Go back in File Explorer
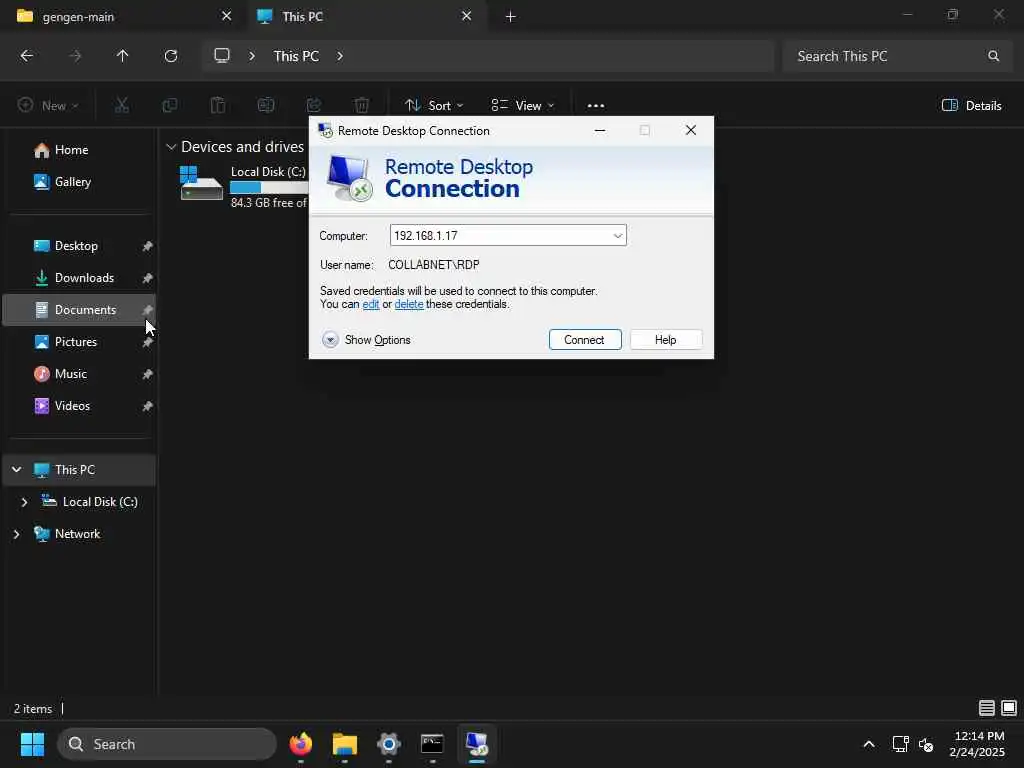This screenshot has height=768, width=1024. [x=27, y=56]
